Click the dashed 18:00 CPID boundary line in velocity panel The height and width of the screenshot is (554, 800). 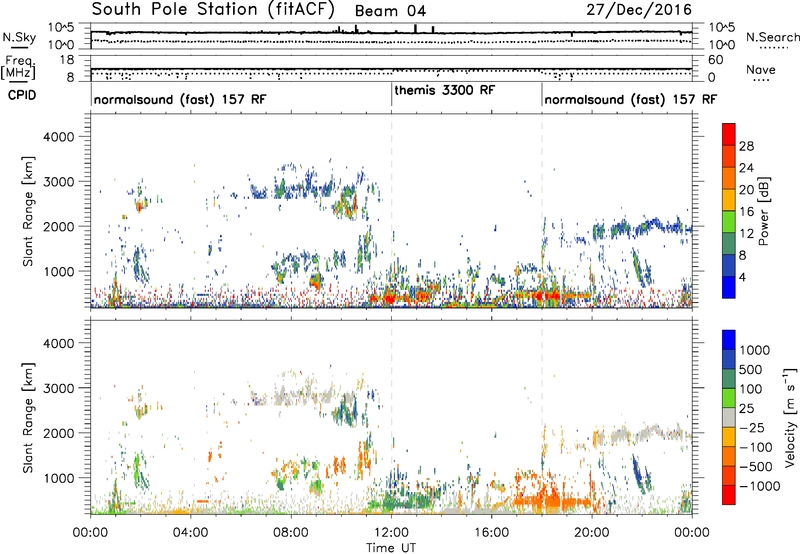(542, 418)
